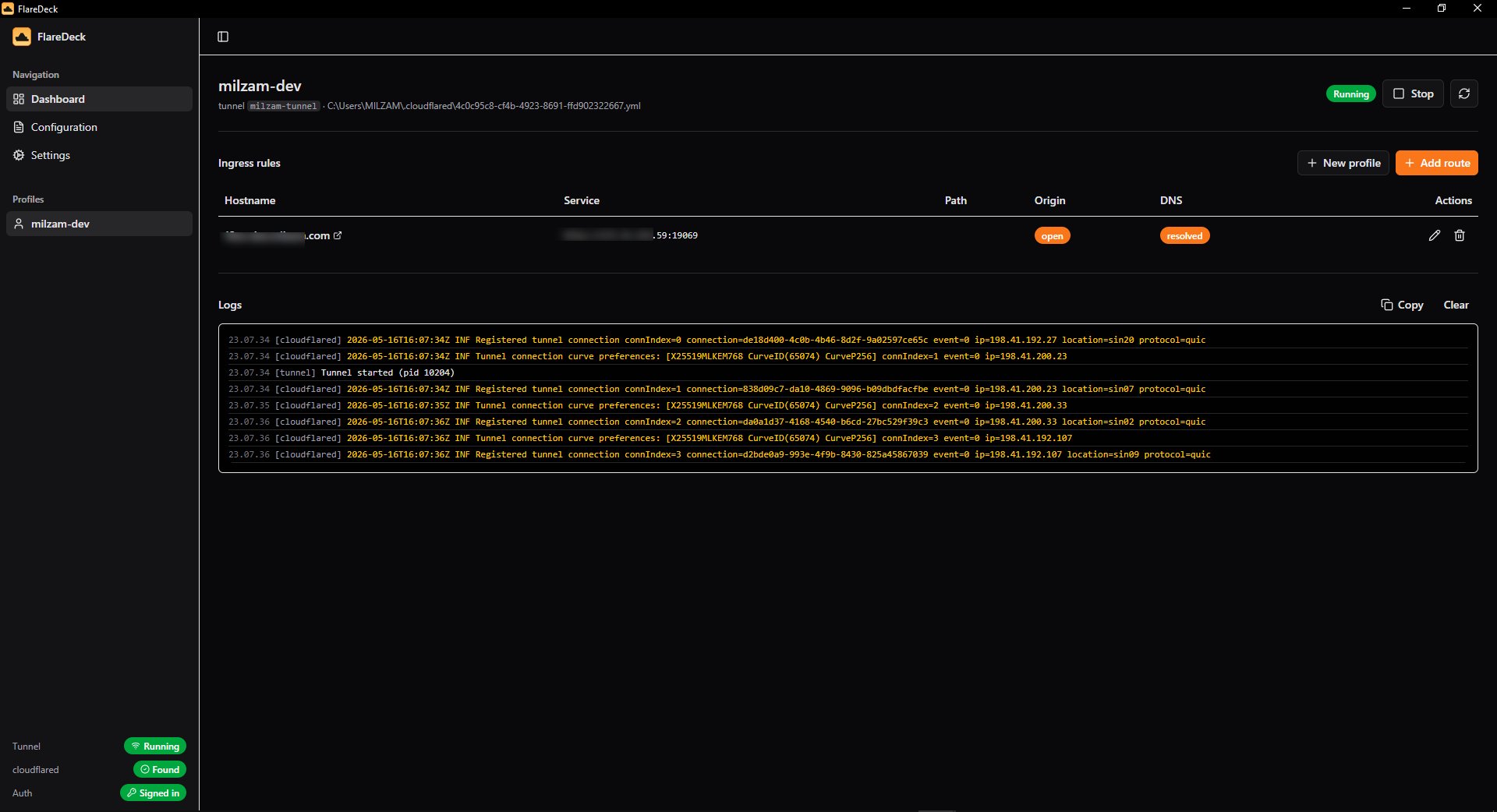Click the DNS column header
The height and width of the screenshot is (812, 1497).
pos(1171,200)
